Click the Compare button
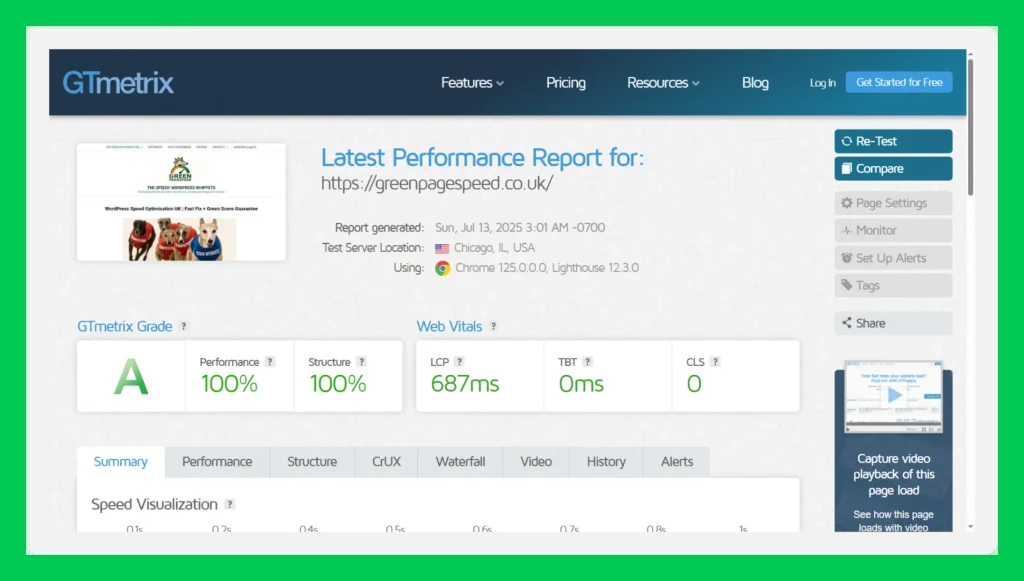 coord(893,168)
